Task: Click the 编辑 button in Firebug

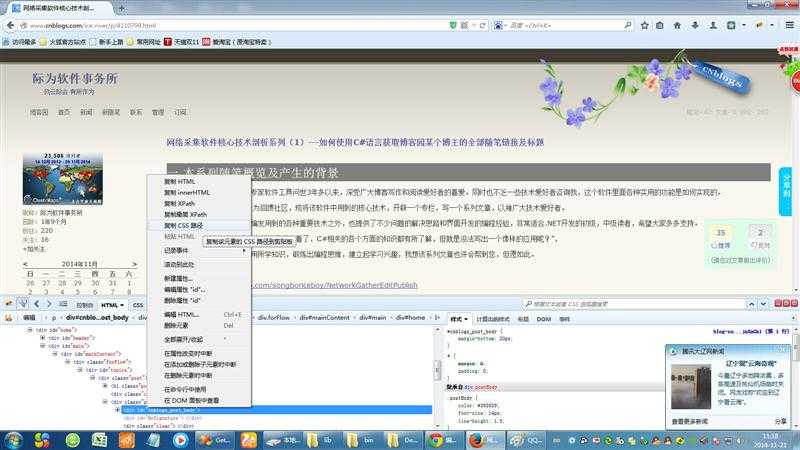Action: pyautogui.click(x=29, y=318)
